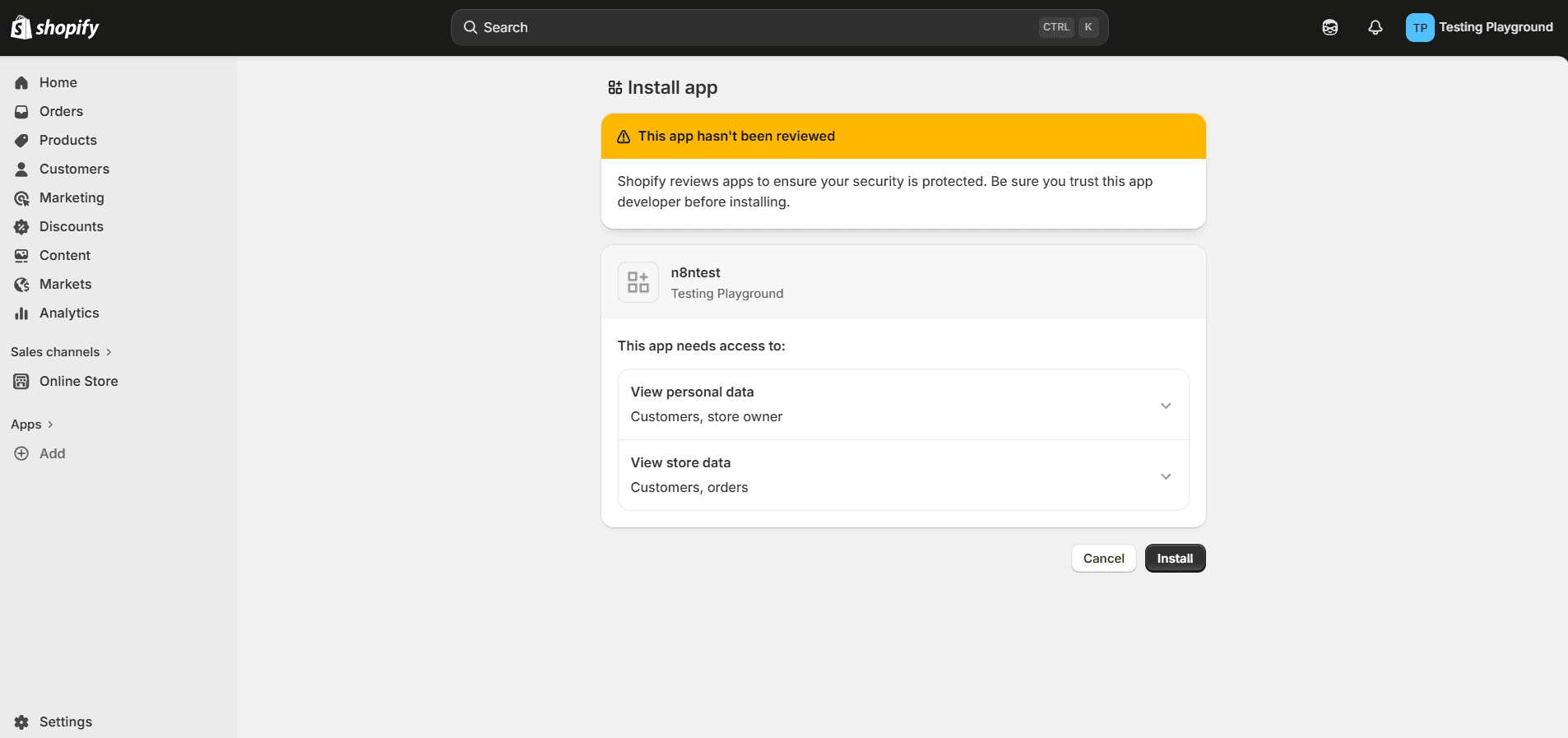Open the Sidekick assistant icon
The height and width of the screenshot is (738, 1568).
pyautogui.click(x=1329, y=28)
